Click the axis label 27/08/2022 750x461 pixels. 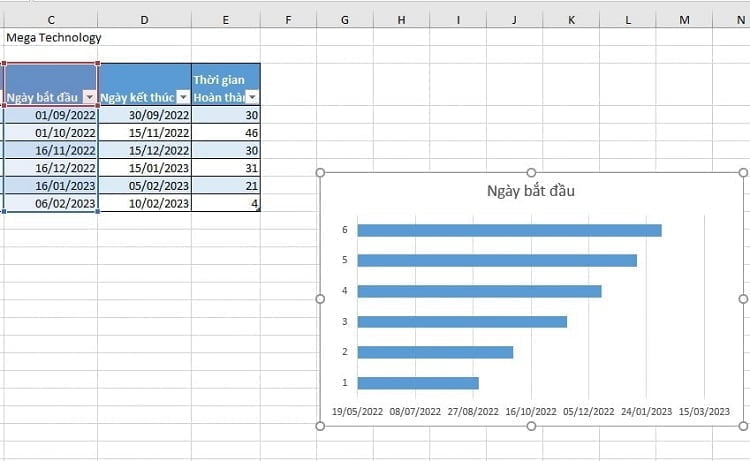tap(473, 411)
